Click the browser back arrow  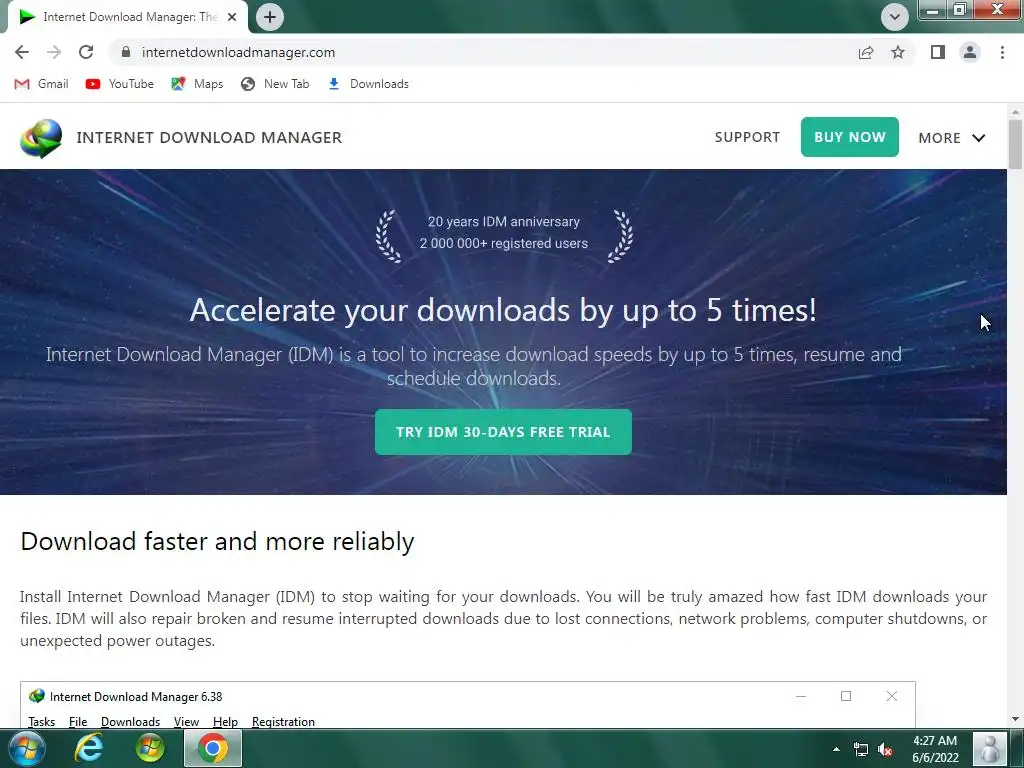point(22,52)
